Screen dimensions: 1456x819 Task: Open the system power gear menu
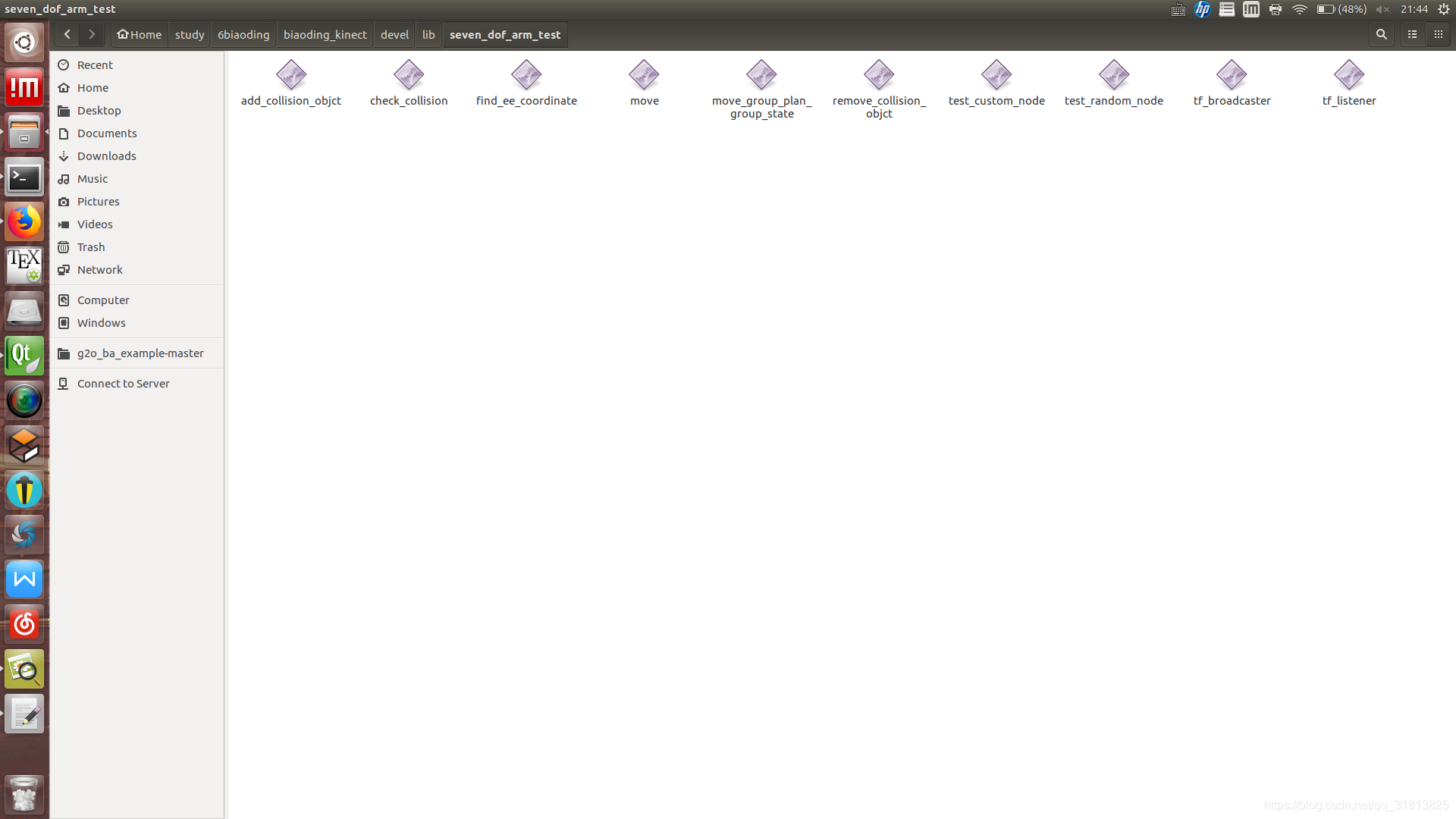coord(1444,9)
